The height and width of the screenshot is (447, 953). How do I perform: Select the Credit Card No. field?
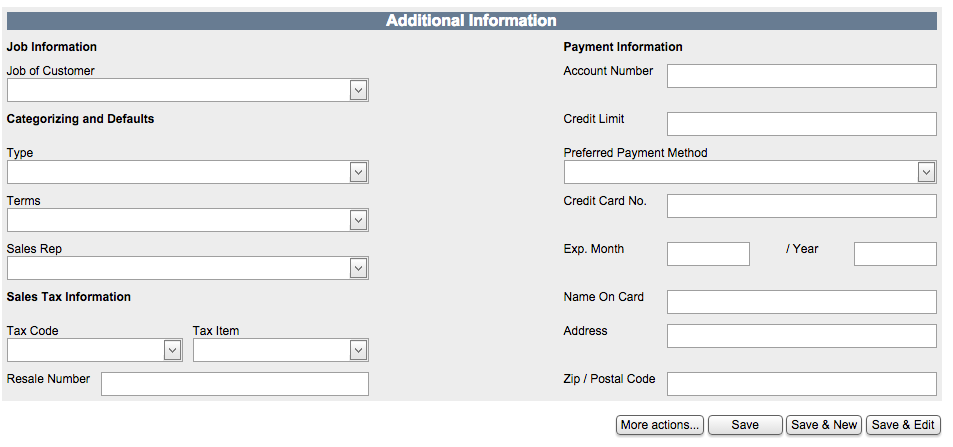[801, 206]
